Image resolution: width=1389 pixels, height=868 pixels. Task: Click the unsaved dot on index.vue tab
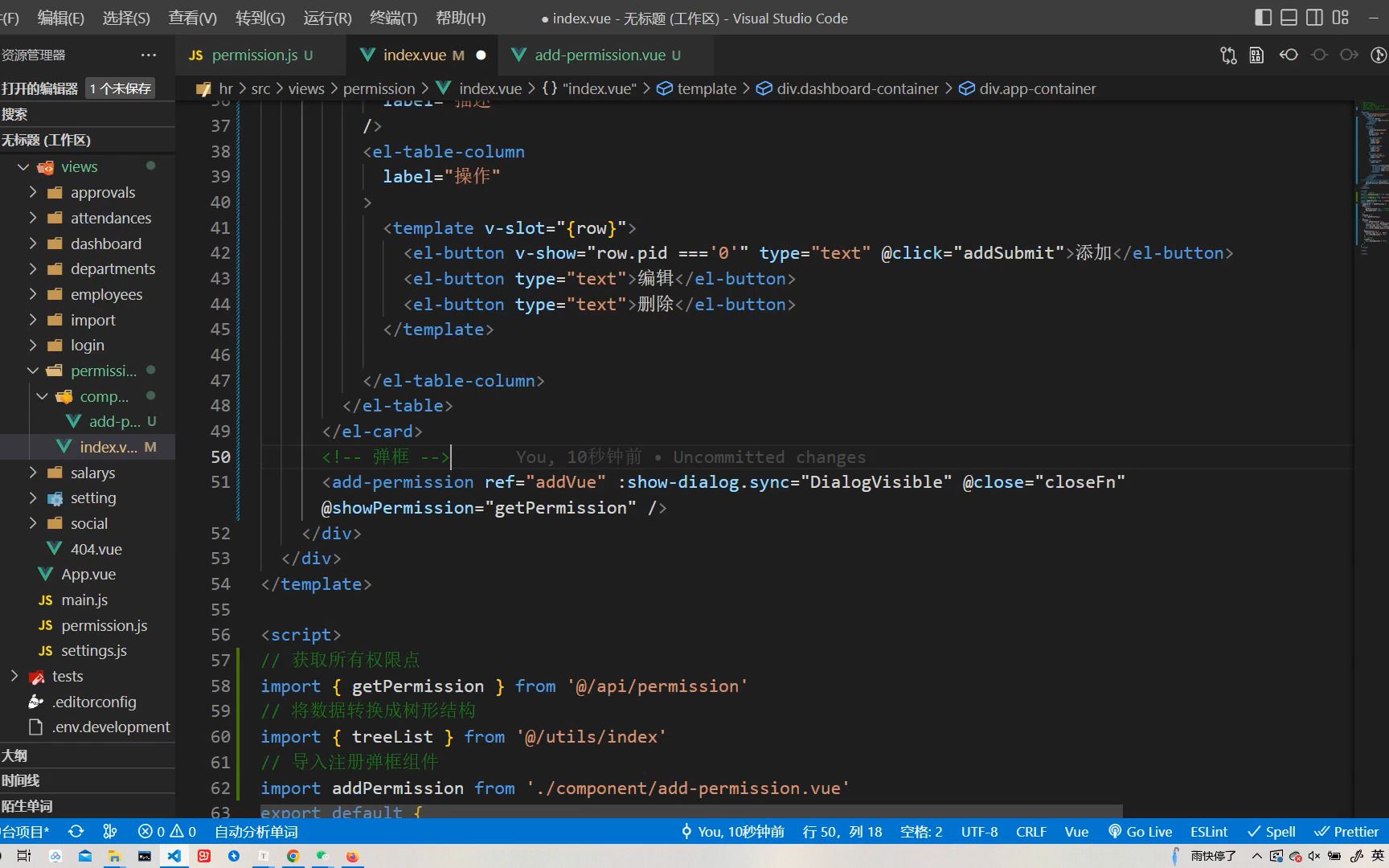(481, 55)
